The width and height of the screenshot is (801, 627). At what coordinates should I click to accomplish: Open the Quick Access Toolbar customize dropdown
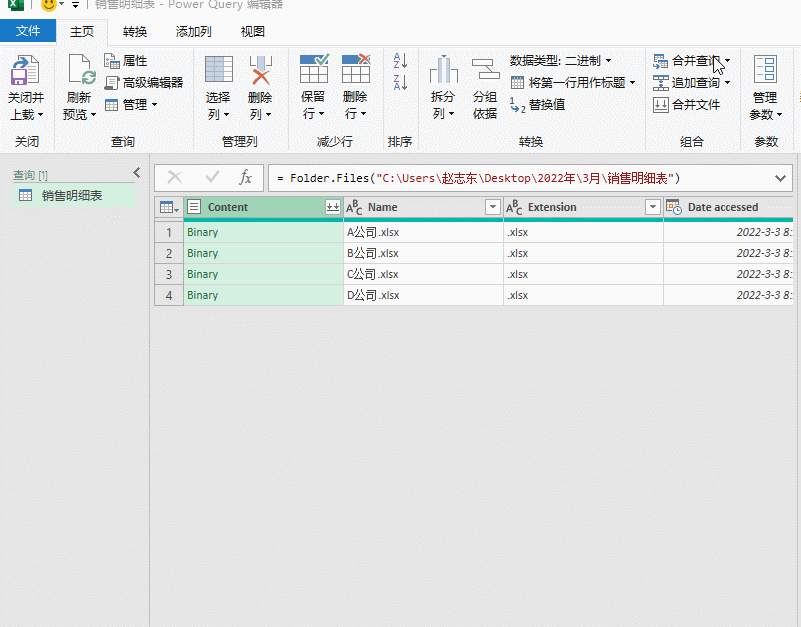pyautogui.click(x=75, y=5)
